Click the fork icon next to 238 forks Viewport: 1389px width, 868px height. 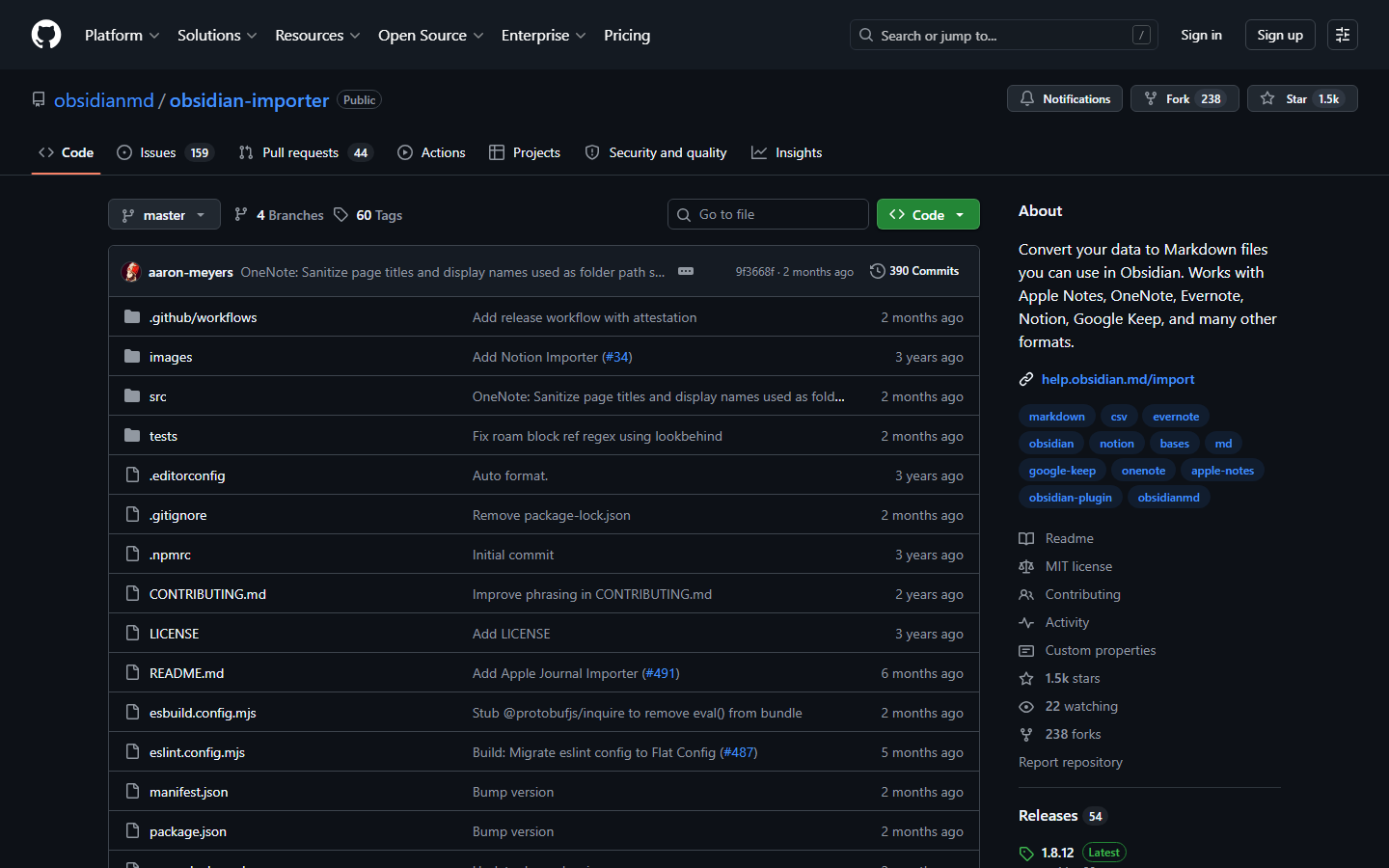[x=1026, y=734]
